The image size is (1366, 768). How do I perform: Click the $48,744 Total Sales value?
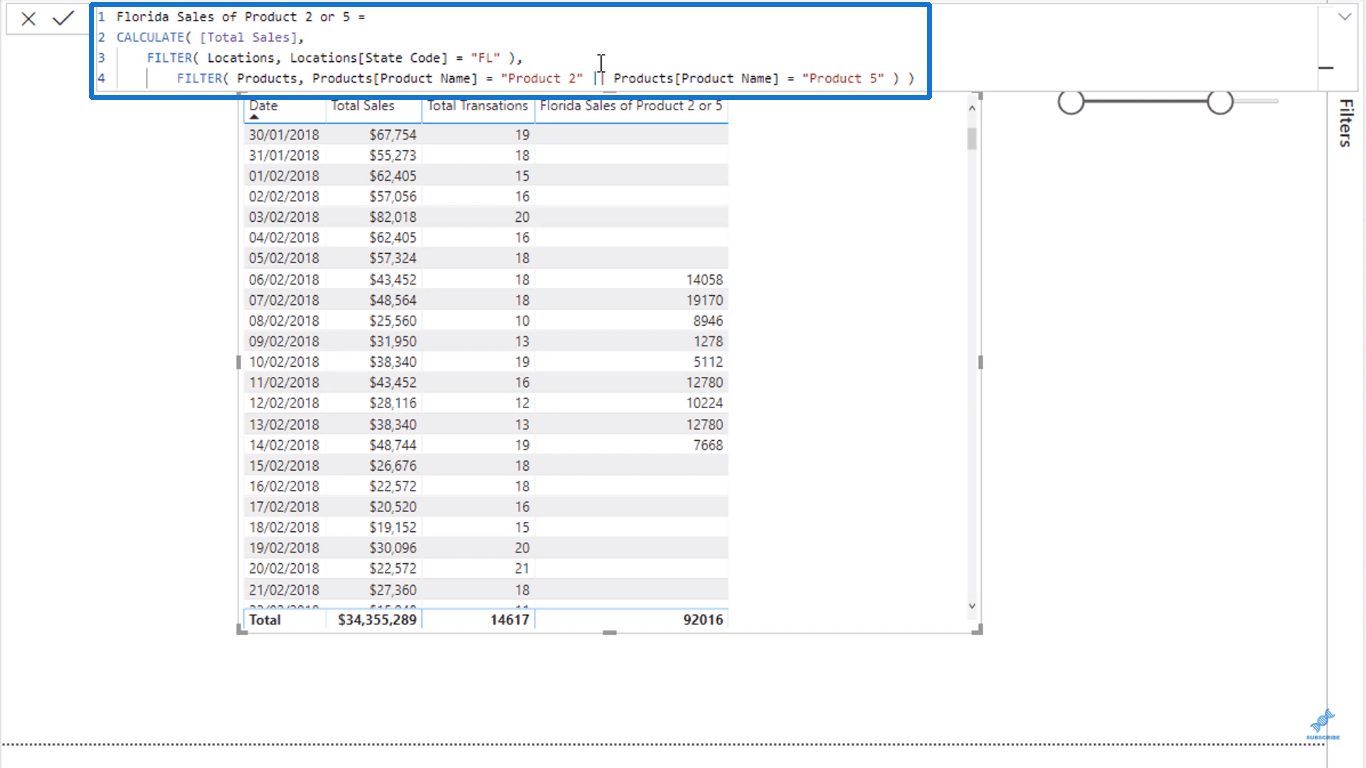click(x=392, y=445)
